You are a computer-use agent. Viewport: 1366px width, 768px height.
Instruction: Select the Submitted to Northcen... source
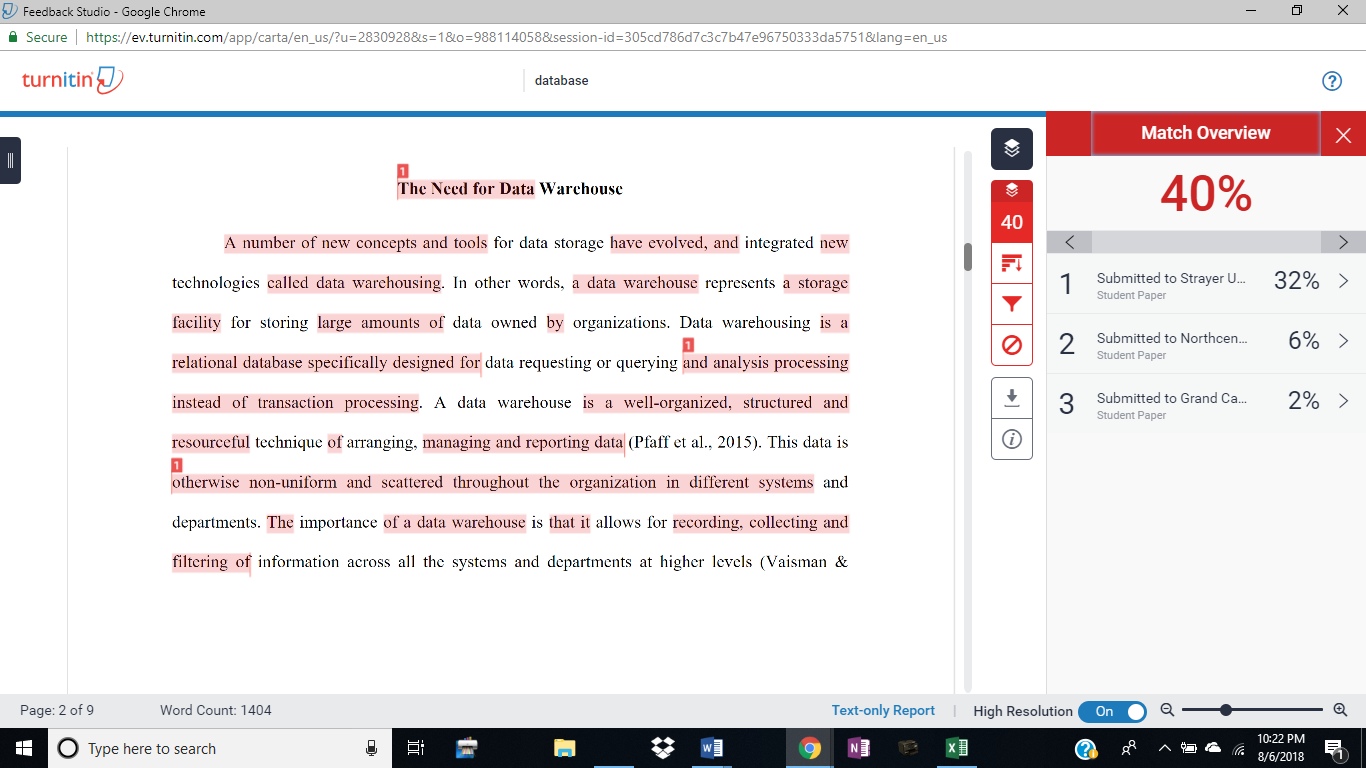point(1172,338)
